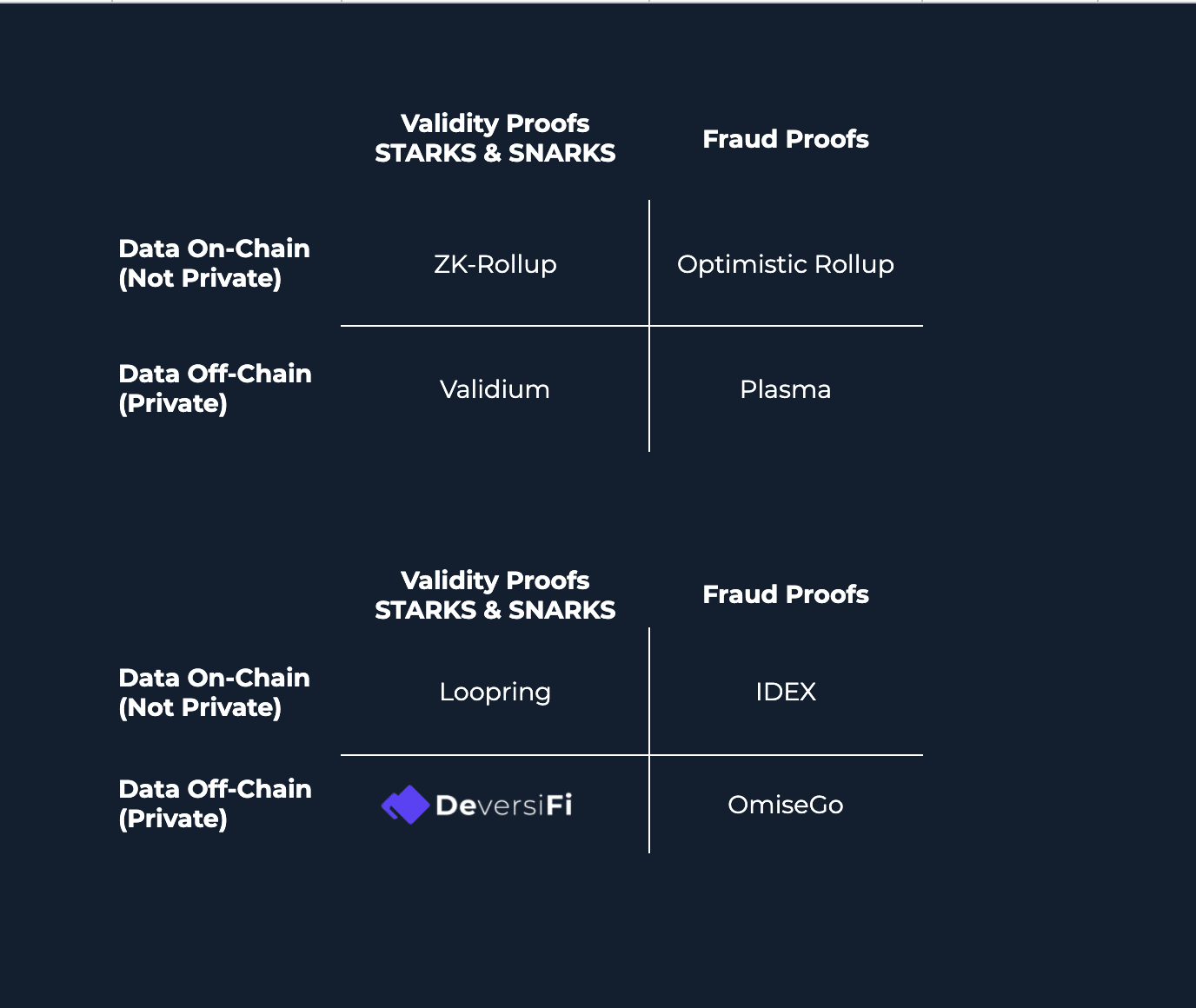Select the DeversiFi wordmark text

[x=504, y=806]
